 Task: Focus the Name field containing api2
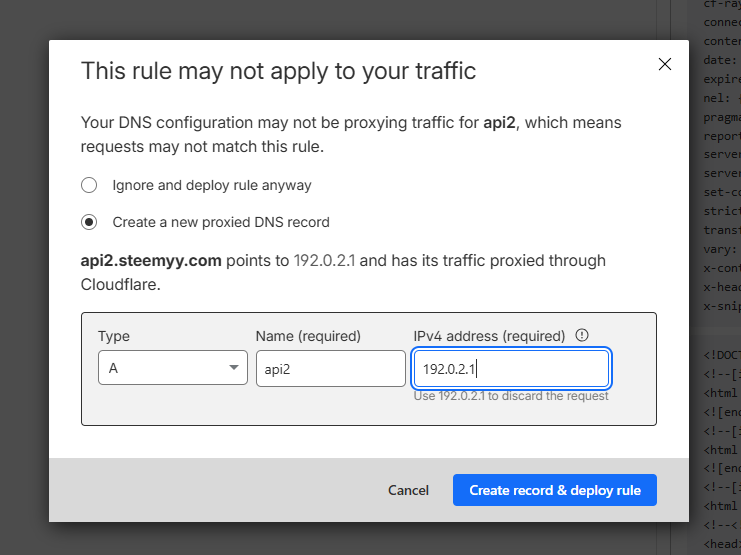(x=330, y=368)
